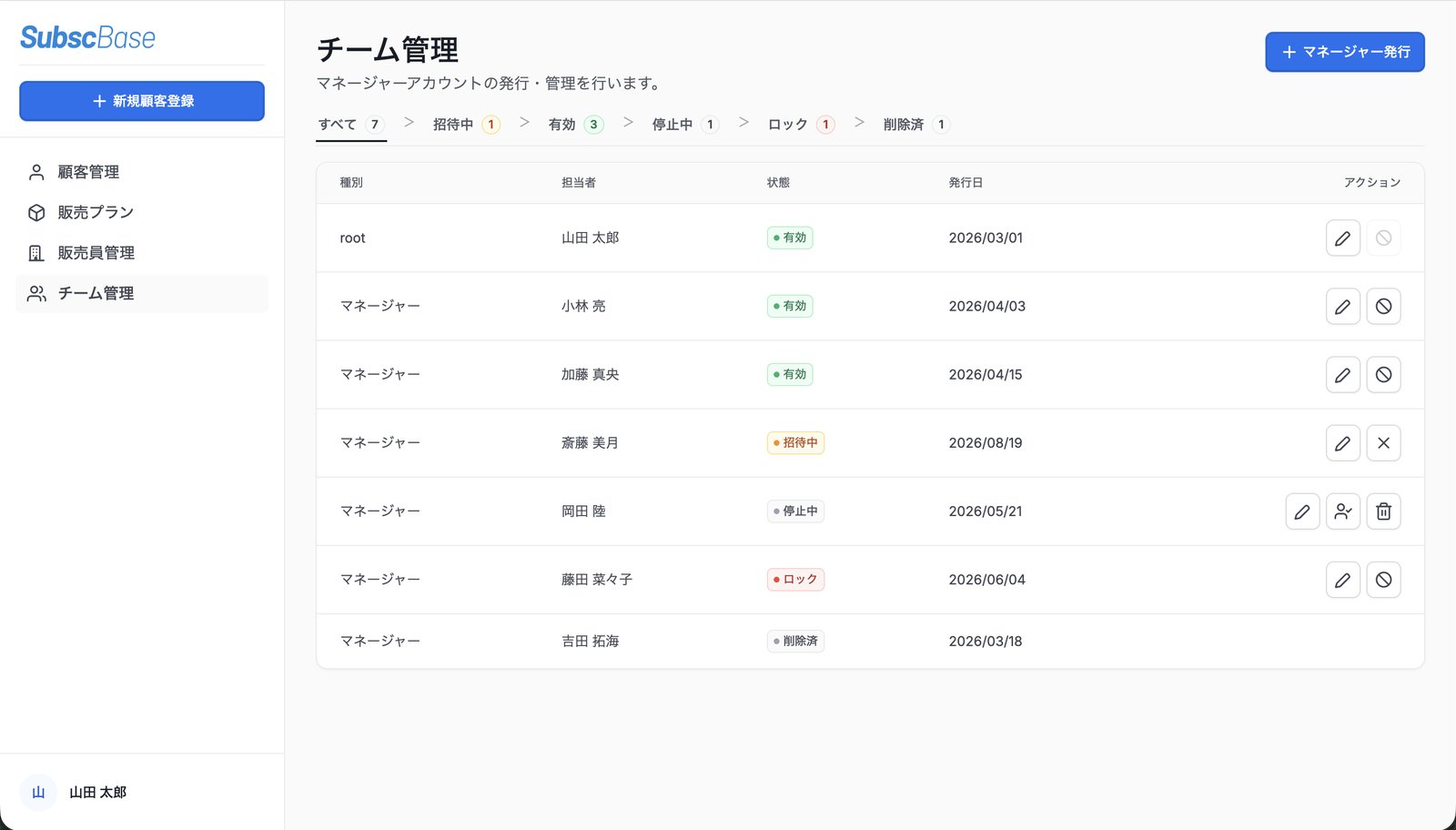The image size is (1456, 830).
Task: Click the 新規顧客登録 button
Action: click(x=142, y=101)
